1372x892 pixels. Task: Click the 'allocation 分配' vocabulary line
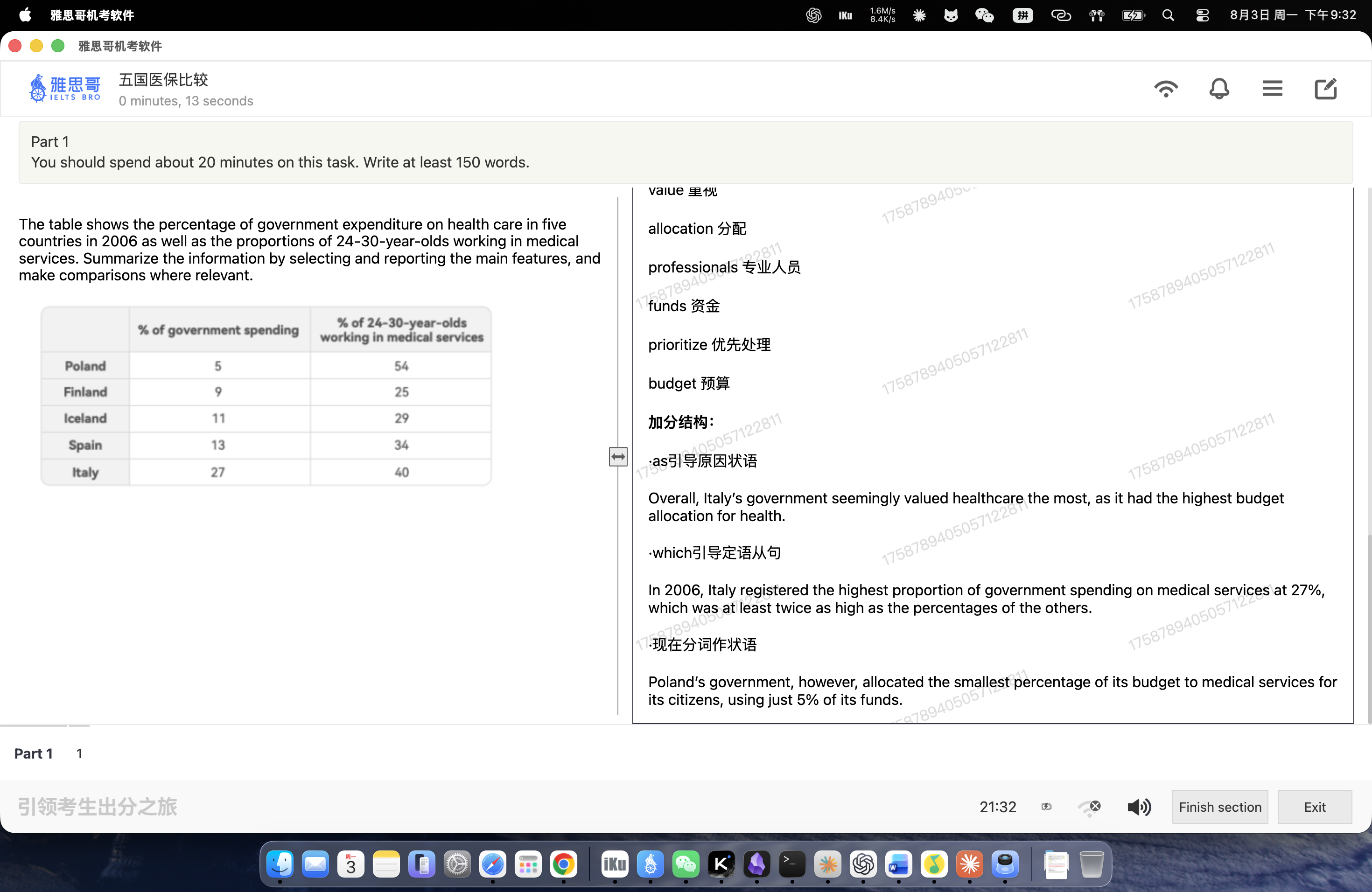click(x=697, y=229)
